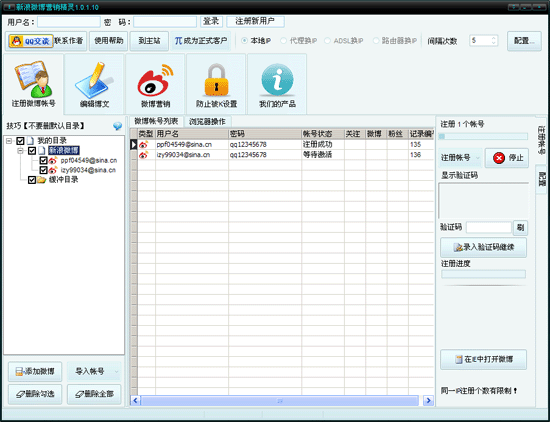Click the 刷 refresh captcha button
The width and height of the screenshot is (550, 422).
point(520,228)
